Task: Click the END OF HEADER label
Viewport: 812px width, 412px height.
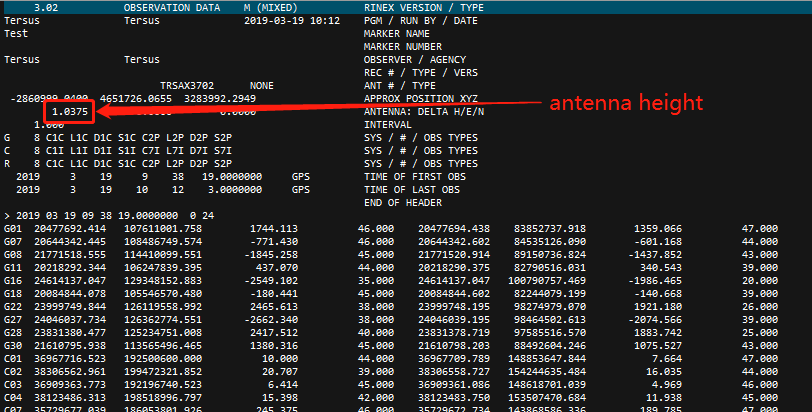Action: (x=403, y=202)
